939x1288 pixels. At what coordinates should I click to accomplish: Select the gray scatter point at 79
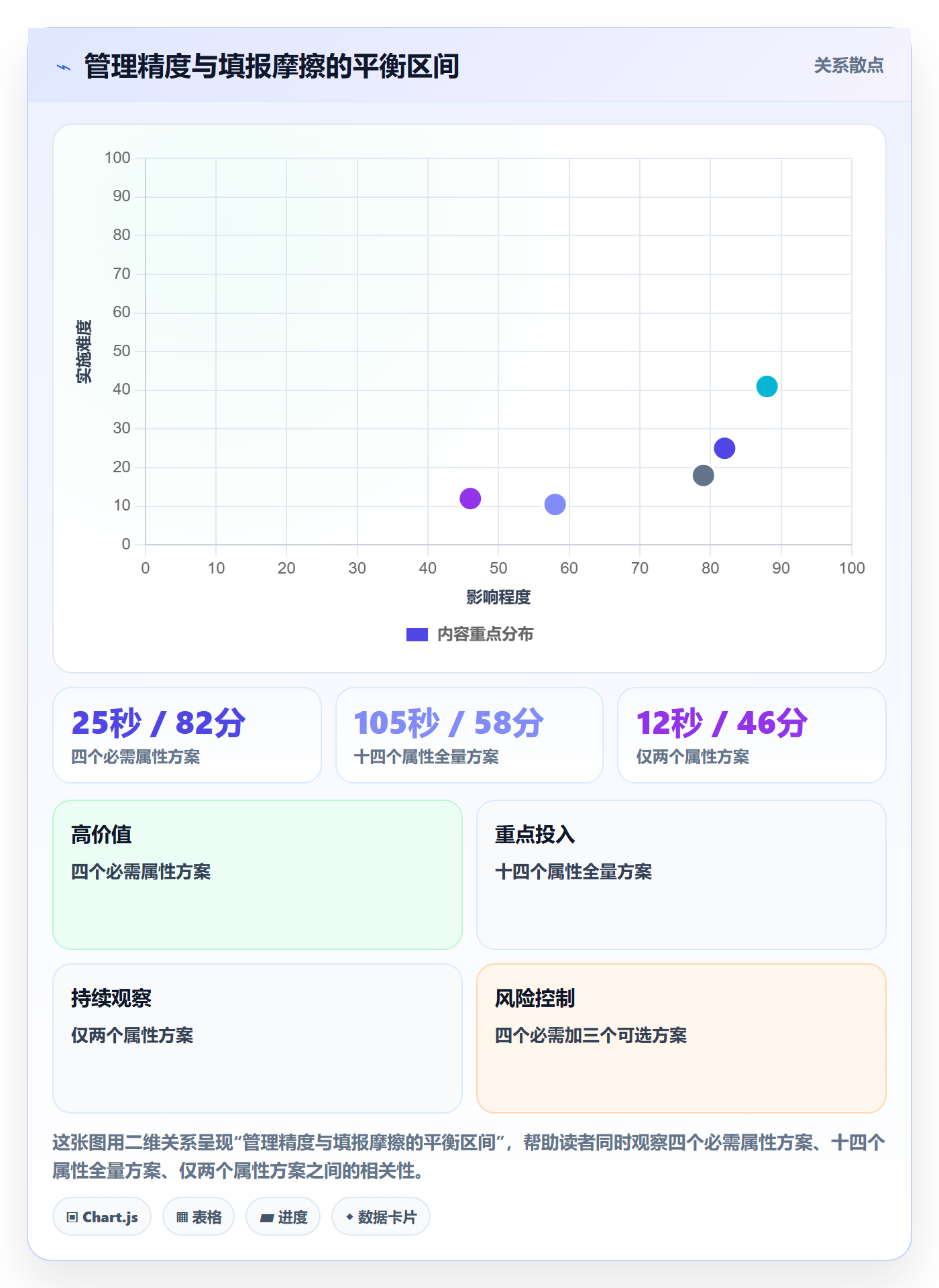coord(703,476)
